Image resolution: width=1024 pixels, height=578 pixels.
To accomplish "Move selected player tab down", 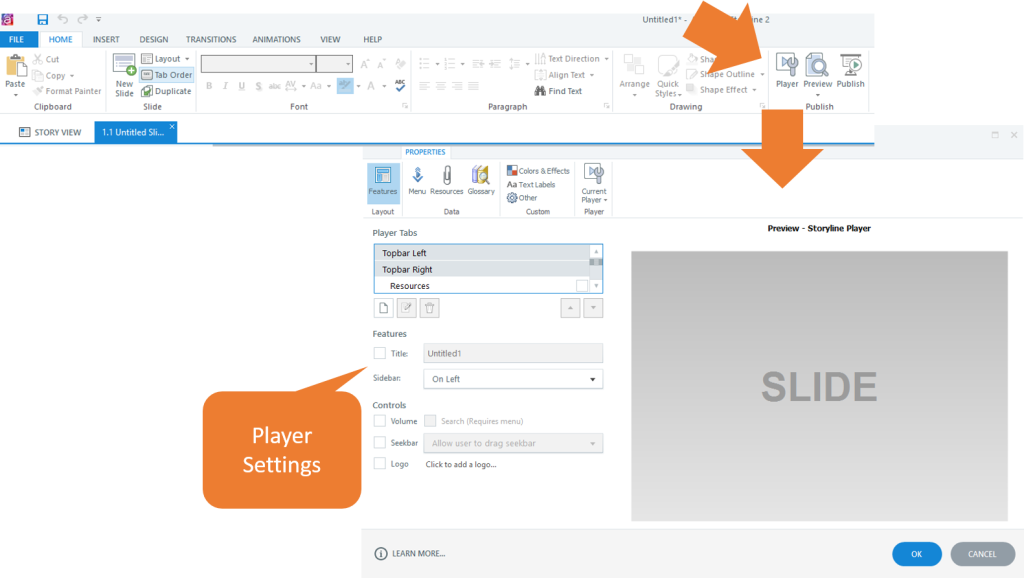I will (x=593, y=308).
